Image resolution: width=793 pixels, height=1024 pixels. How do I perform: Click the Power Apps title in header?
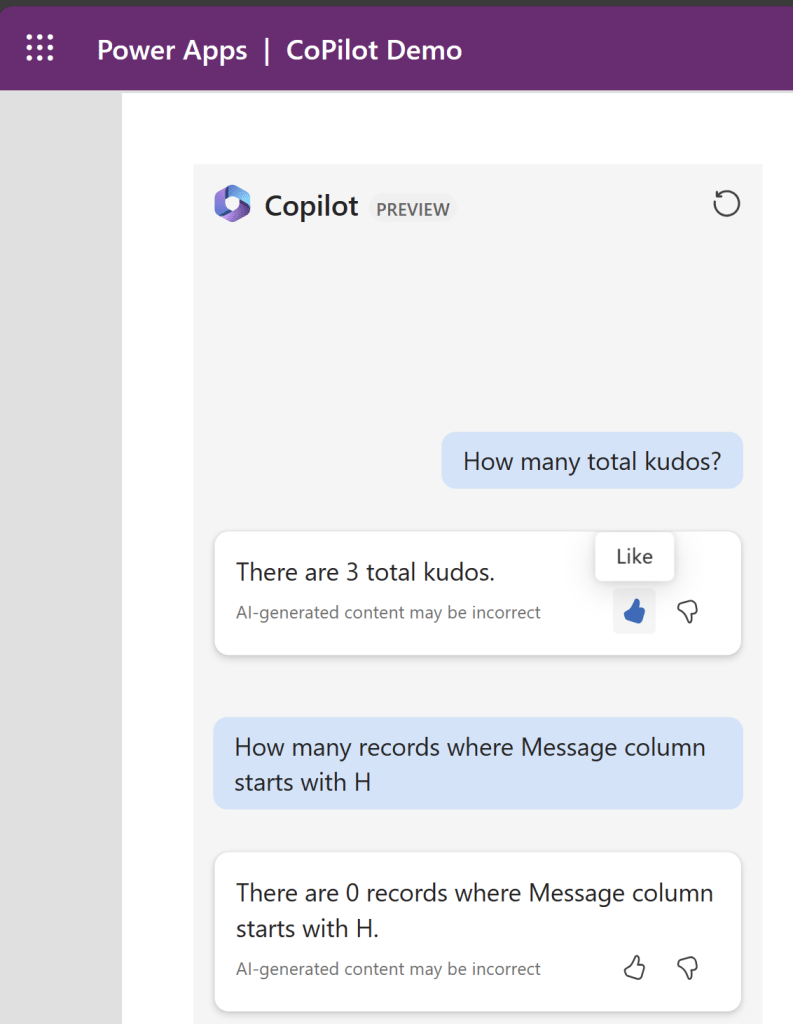172,50
